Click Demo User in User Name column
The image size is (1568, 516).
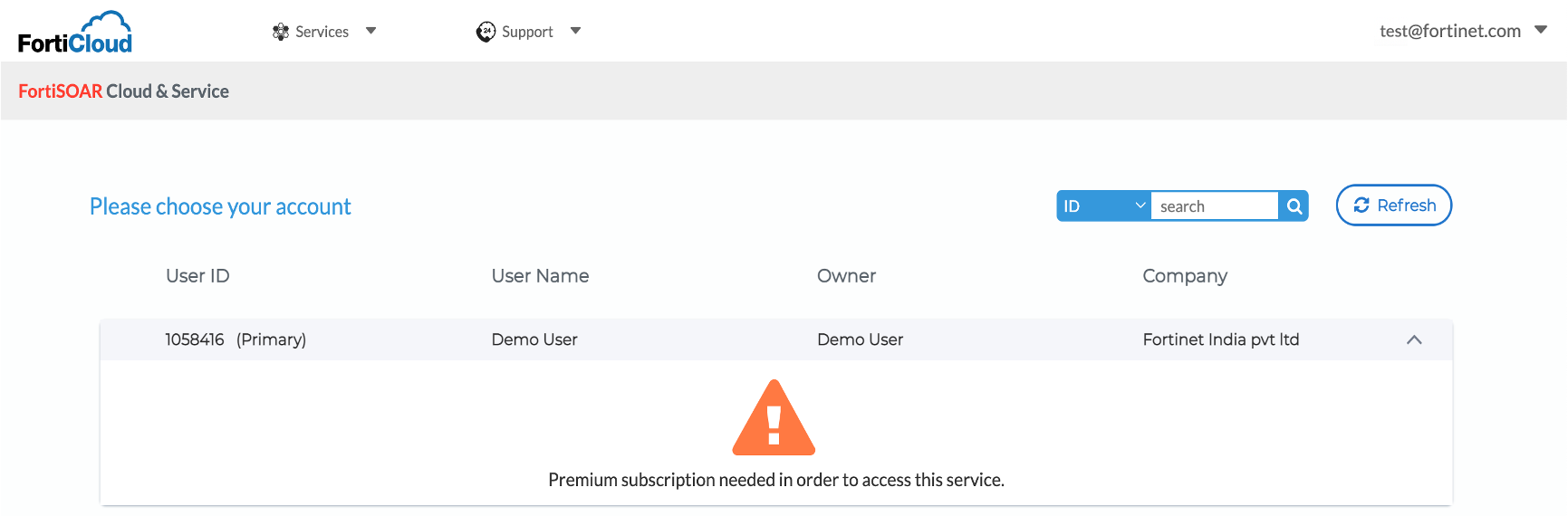point(534,339)
